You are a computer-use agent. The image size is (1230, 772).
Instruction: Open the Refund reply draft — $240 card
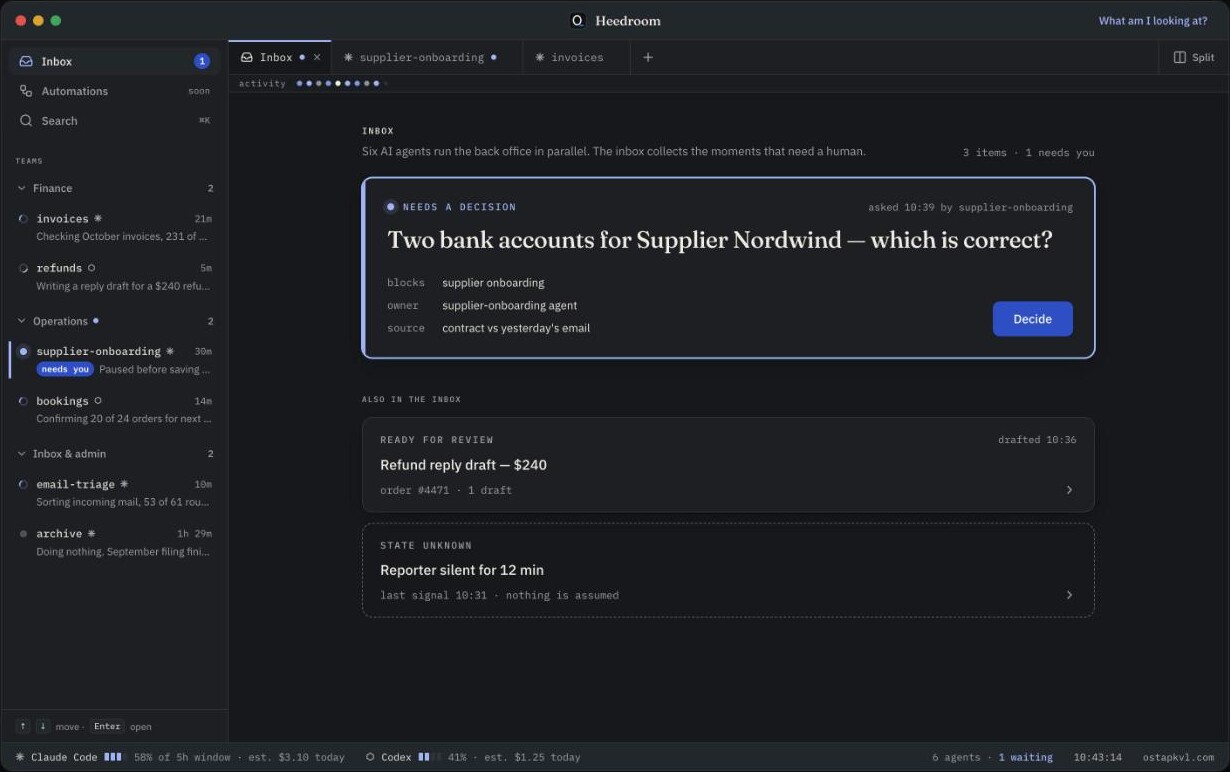728,465
